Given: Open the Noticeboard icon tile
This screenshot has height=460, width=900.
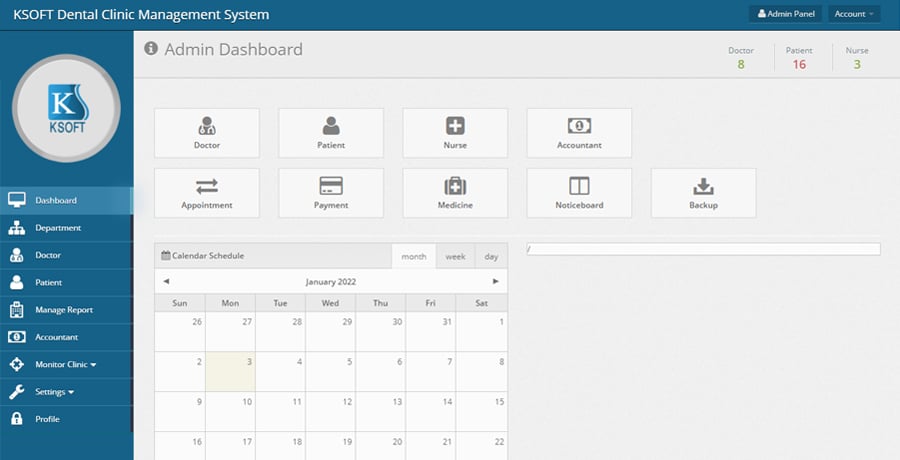Looking at the screenshot, I should tap(579, 186).
